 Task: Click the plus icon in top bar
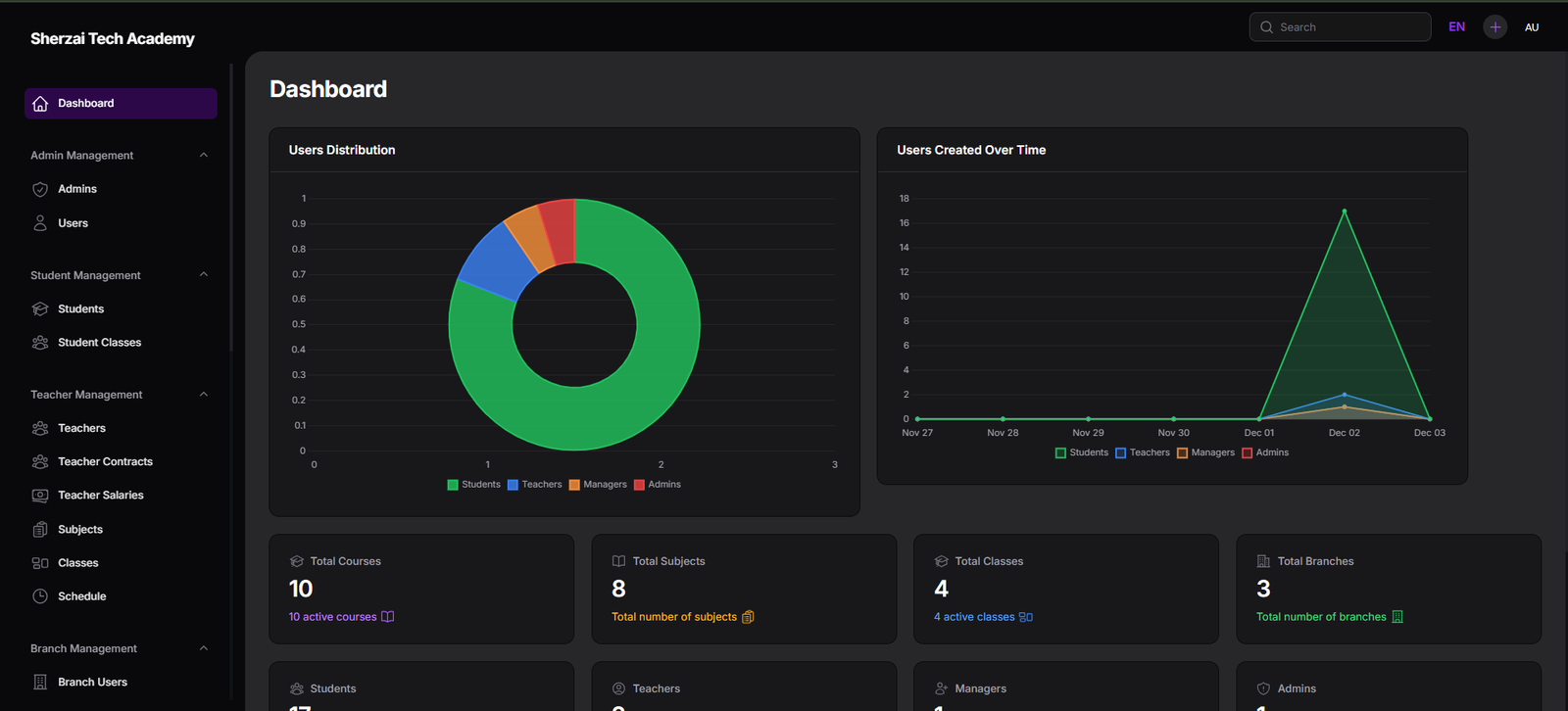click(1494, 27)
